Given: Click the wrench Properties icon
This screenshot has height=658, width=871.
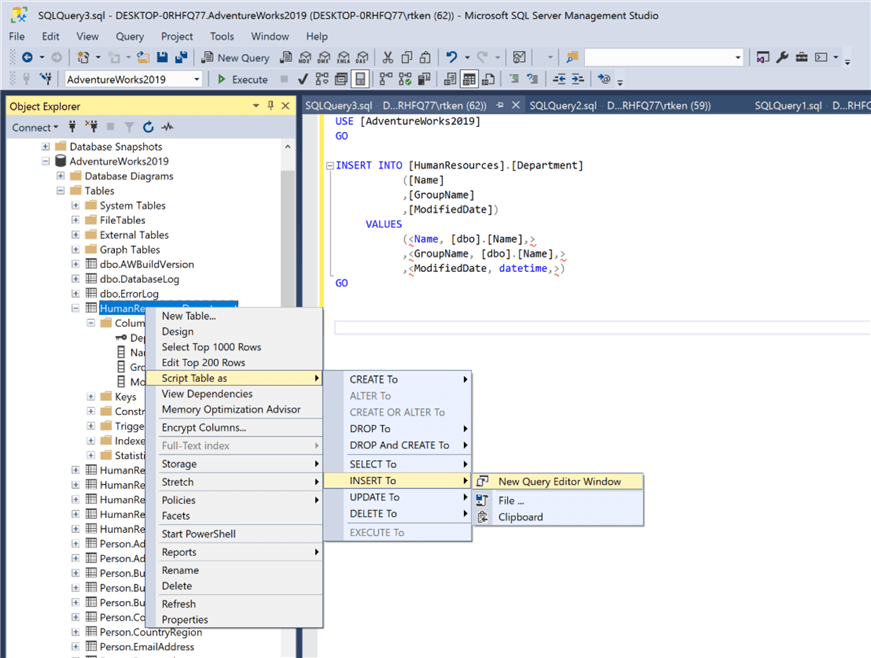Looking at the screenshot, I should tap(782, 57).
